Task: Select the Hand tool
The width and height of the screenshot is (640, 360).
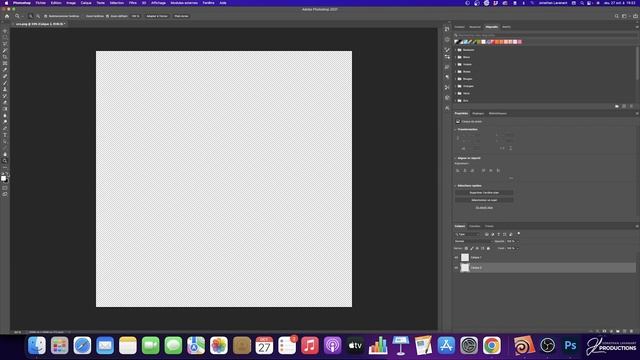Action: pos(5,154)
